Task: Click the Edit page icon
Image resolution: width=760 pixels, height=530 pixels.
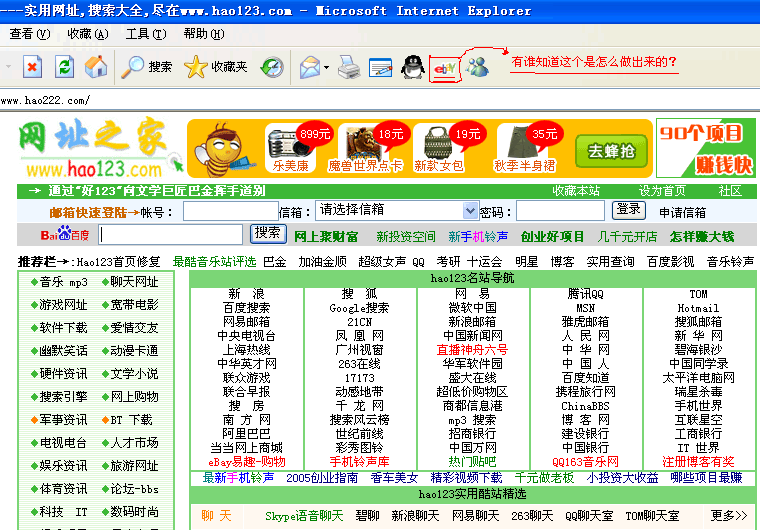Action: click(380, 68)
